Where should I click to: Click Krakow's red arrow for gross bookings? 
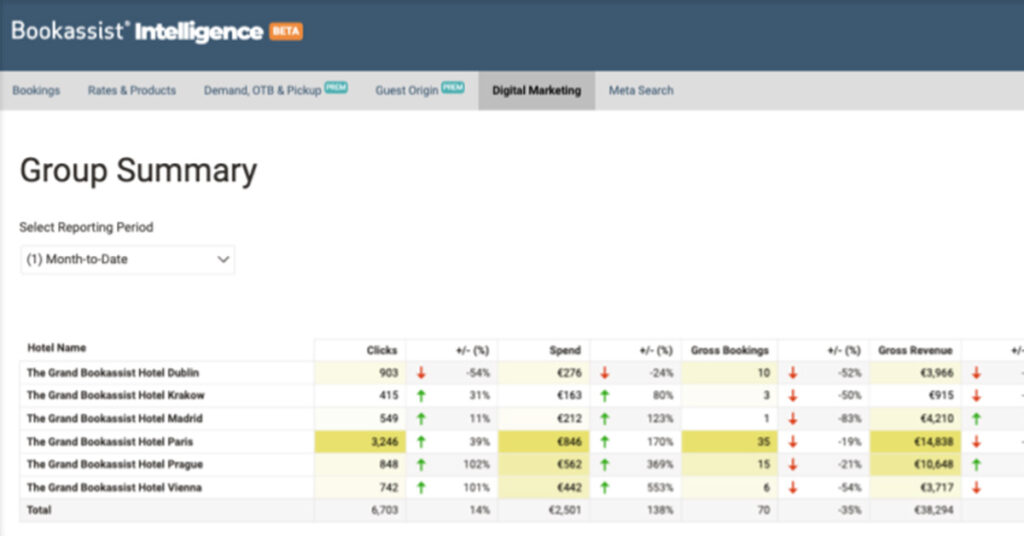click(x=793, y=396)
